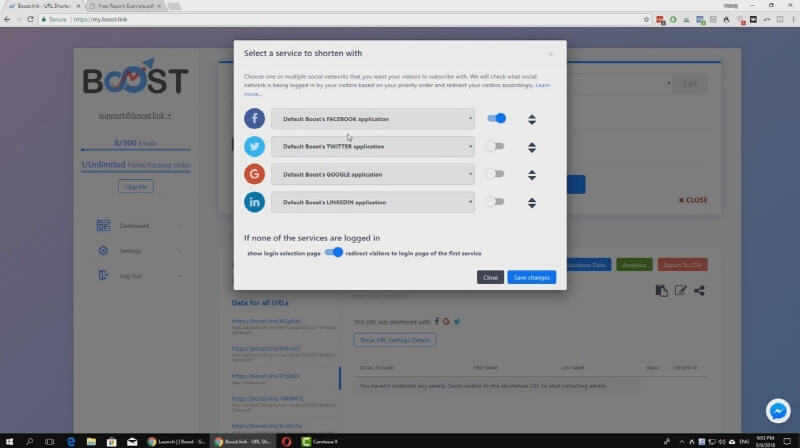Open the Mail app from taskbar
Viewport: 800px width, 448px height.
132,441
